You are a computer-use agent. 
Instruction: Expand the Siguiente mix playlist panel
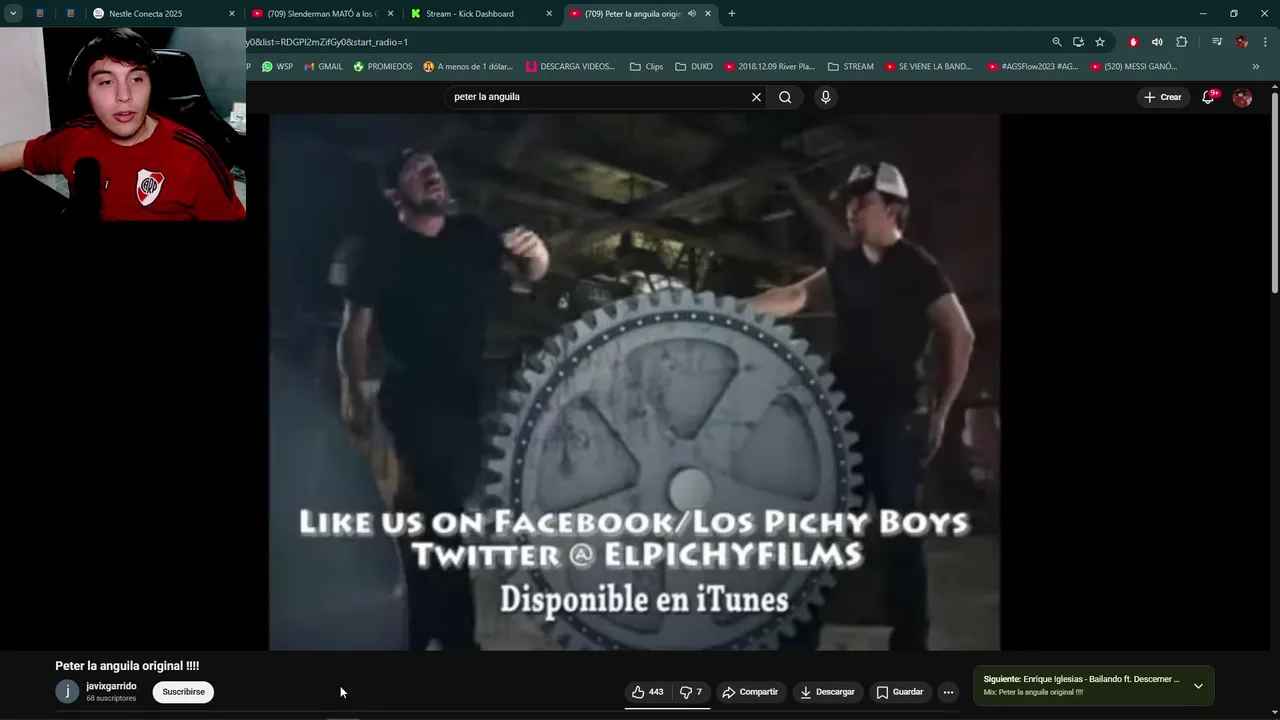[x=1198, y=686]
